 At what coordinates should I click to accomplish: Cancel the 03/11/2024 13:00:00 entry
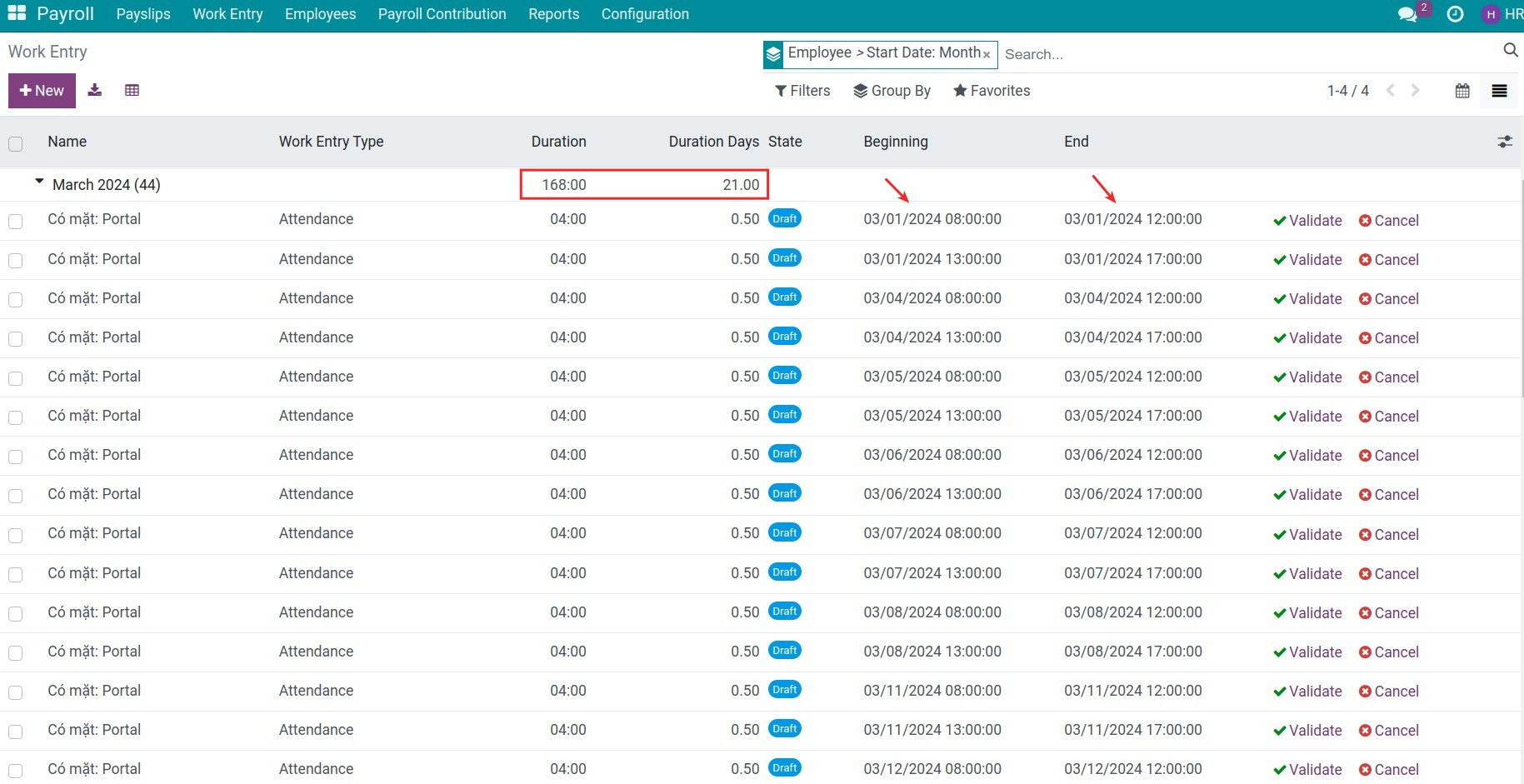pyautogui.click(x=1388, y=731)
